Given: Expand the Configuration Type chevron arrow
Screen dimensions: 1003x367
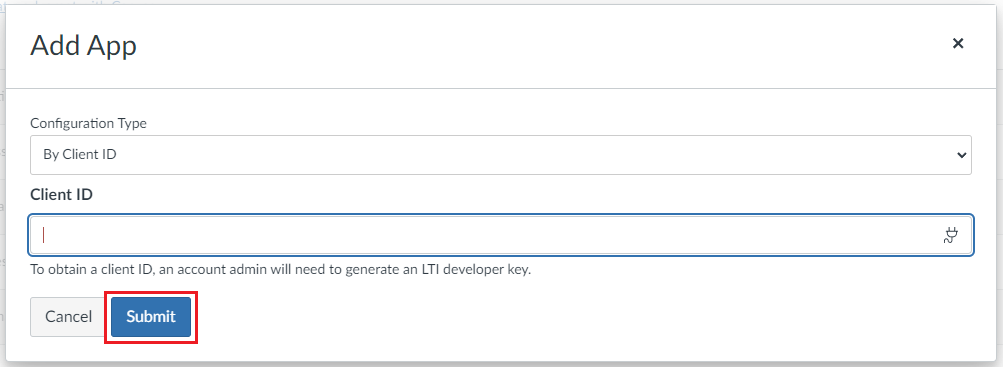Looking at the screenshot, I should pyautogui.click(x=961, y=155).
